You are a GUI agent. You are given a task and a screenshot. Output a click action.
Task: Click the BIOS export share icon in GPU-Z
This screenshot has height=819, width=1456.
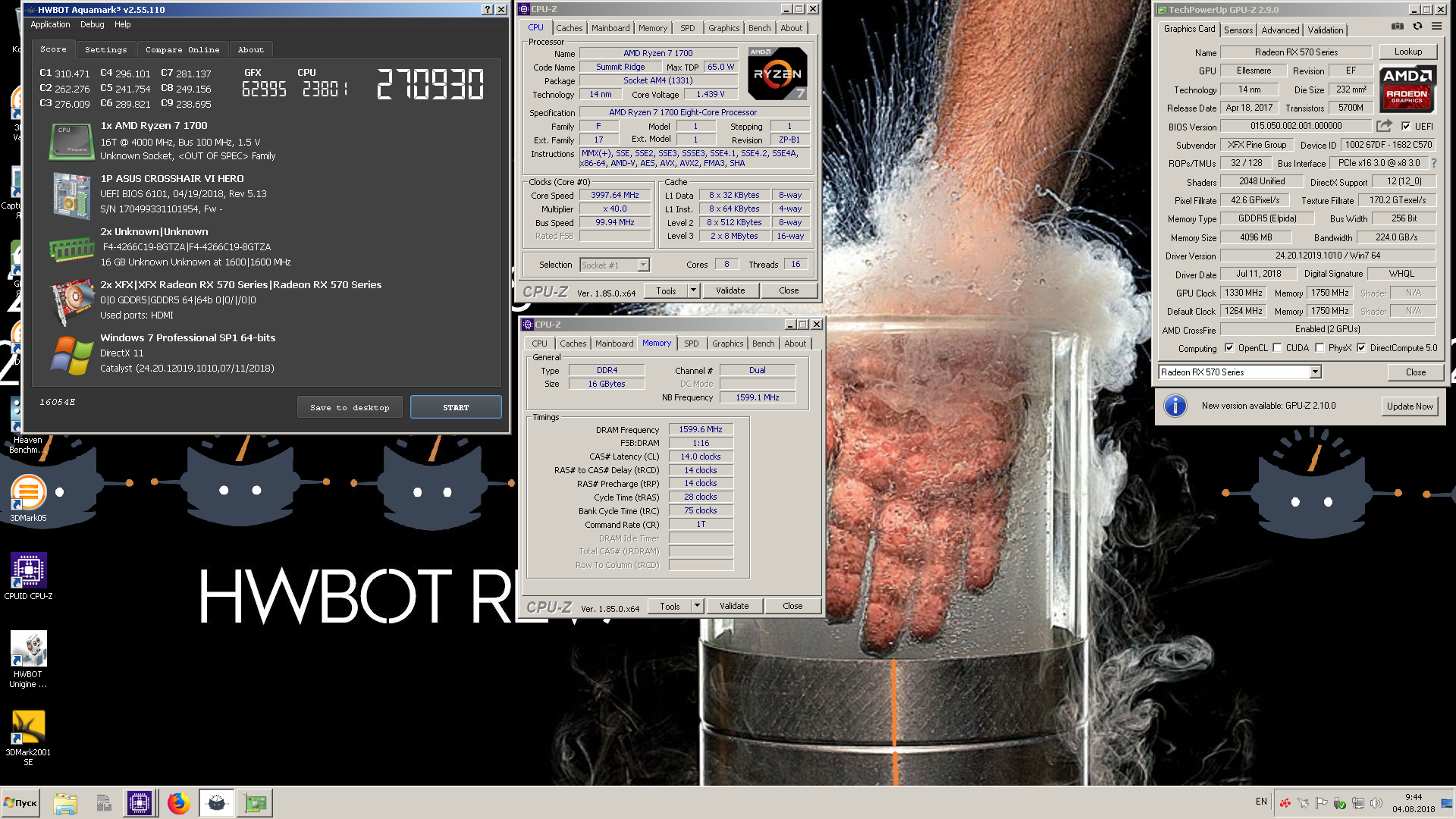pyautogui.click(x=1384, y=126)
